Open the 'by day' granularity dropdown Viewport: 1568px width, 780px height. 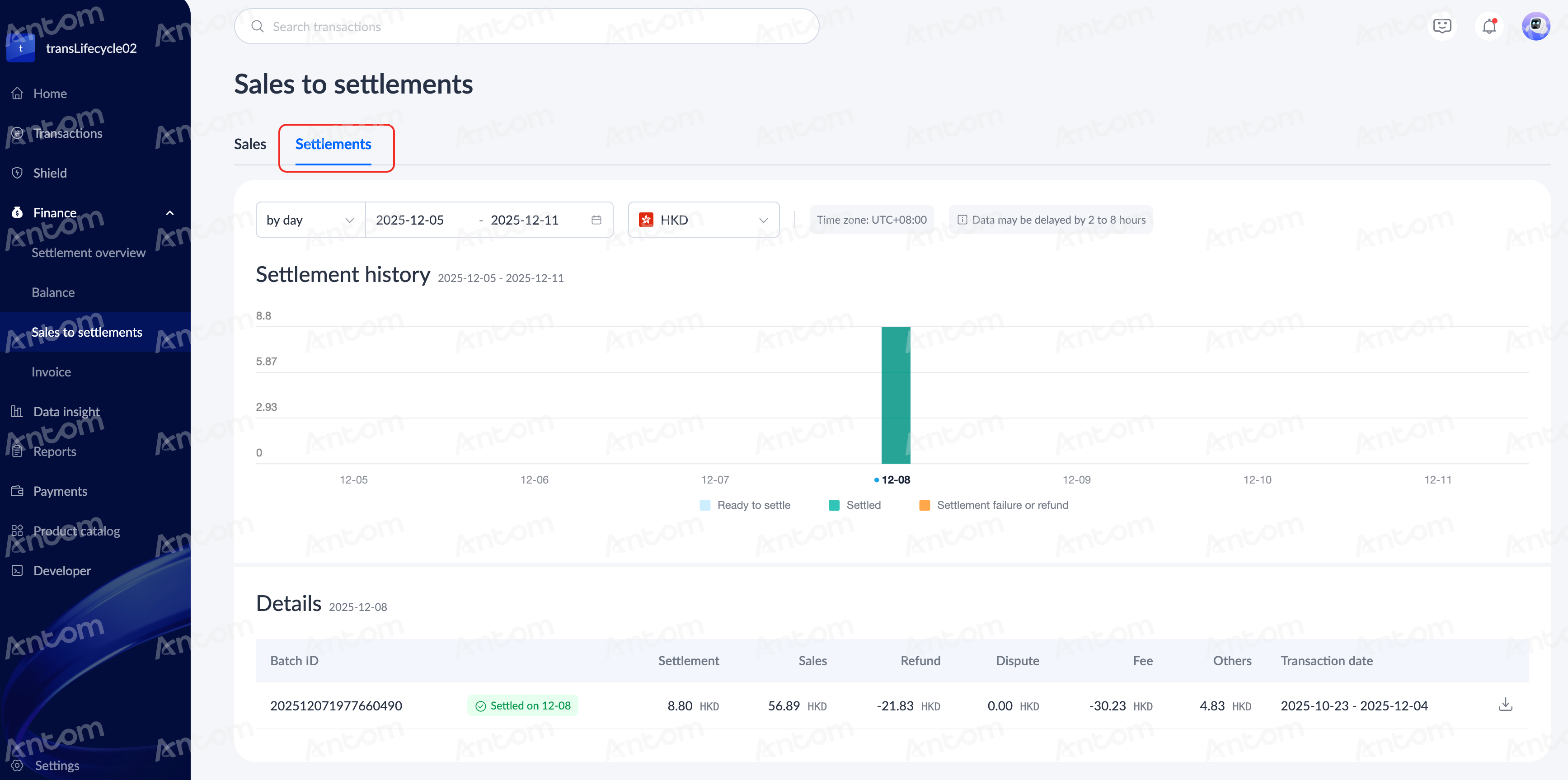[x=310, y=220]
